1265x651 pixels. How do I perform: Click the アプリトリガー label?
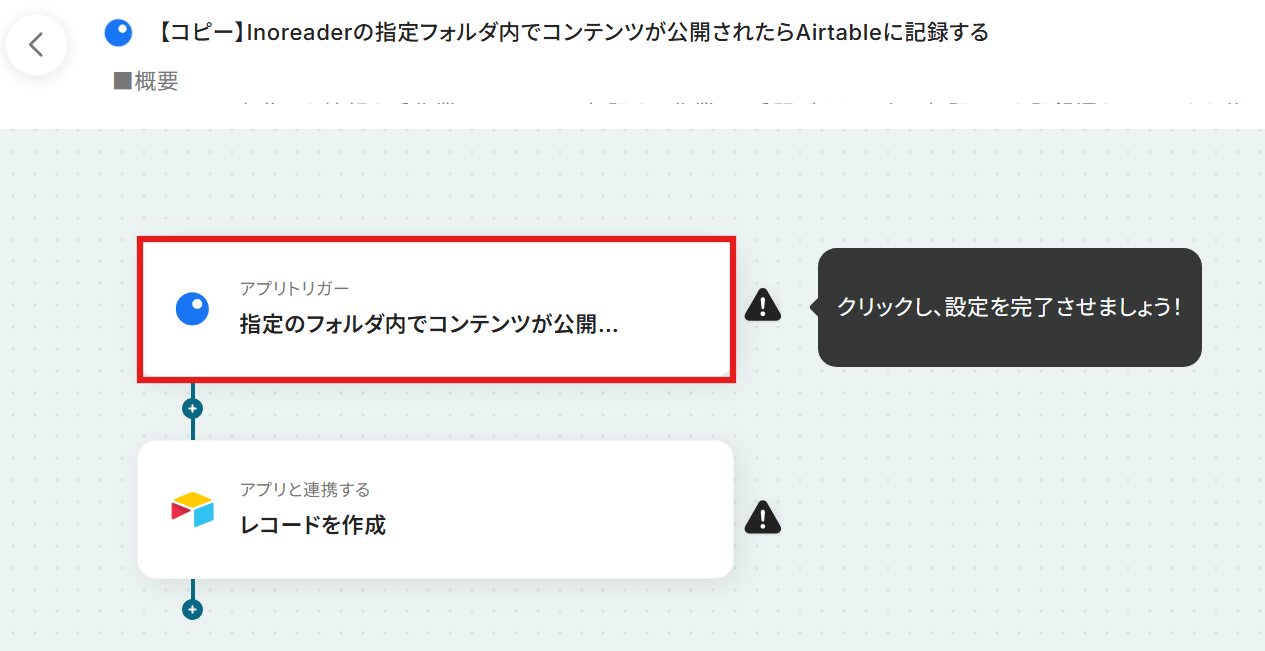295,289
